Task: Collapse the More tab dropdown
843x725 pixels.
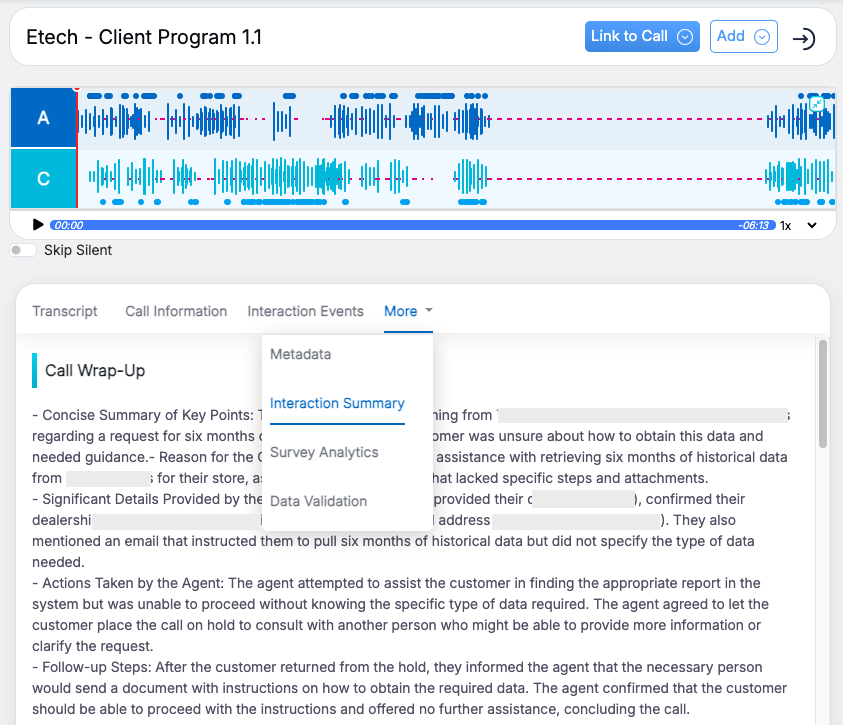Action: pyautogui.click(x=408, y=311)
